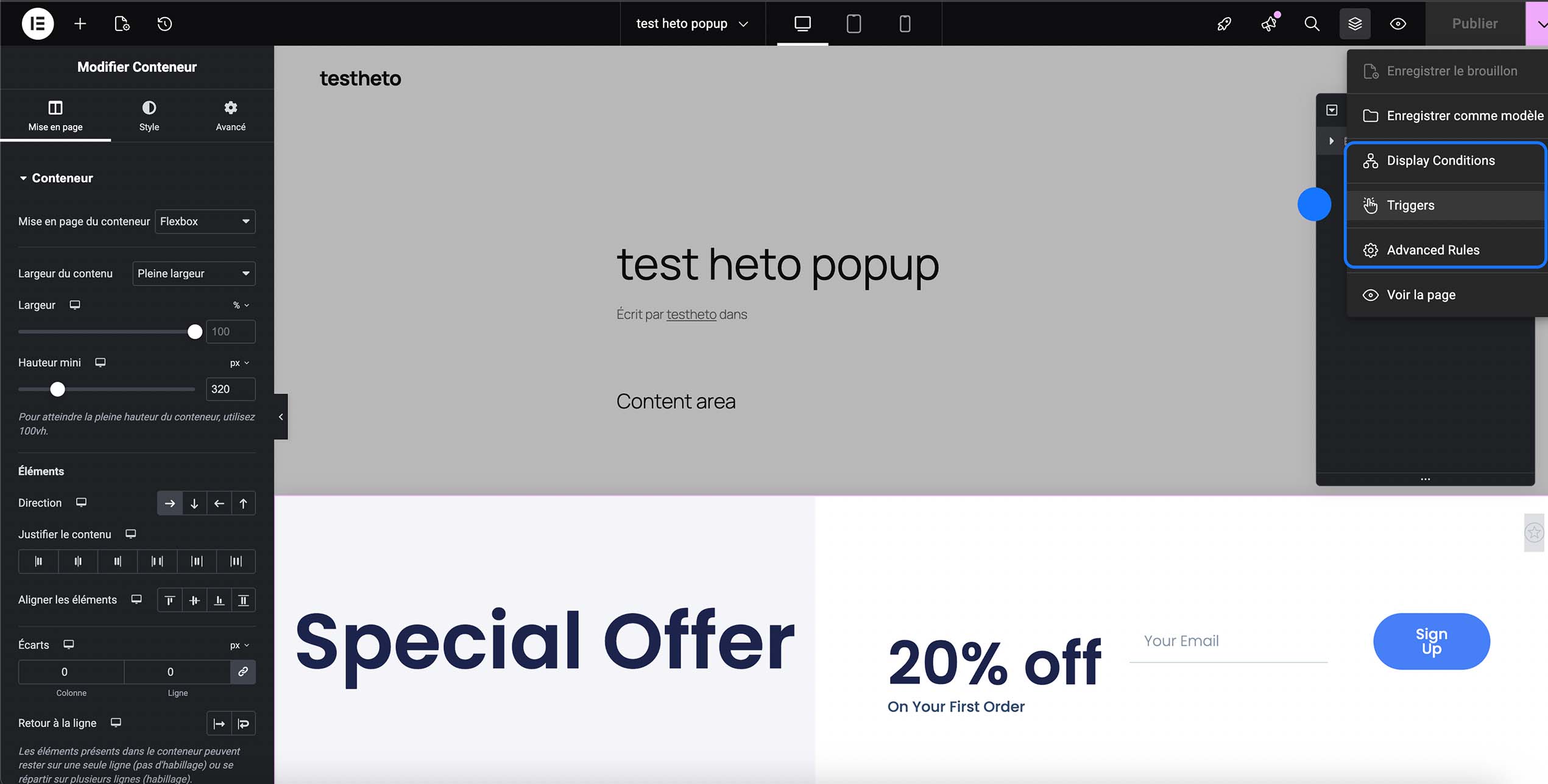
Task: Unlink the Écarts column and row values
Action: (243, 672)
